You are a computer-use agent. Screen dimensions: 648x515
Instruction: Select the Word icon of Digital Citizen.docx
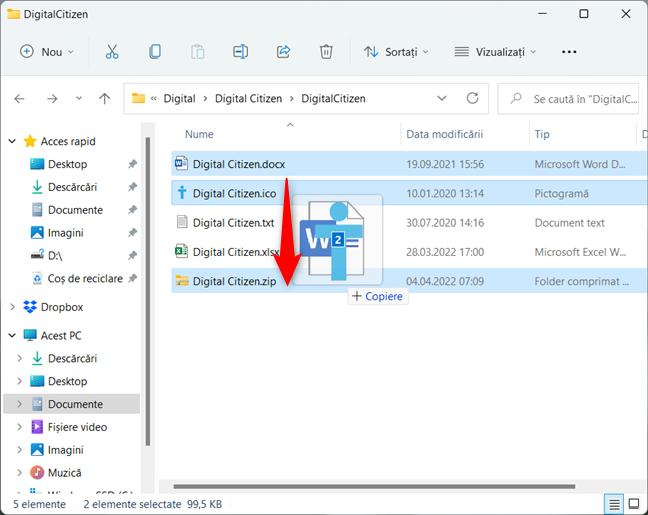click(x=181, y=163)
